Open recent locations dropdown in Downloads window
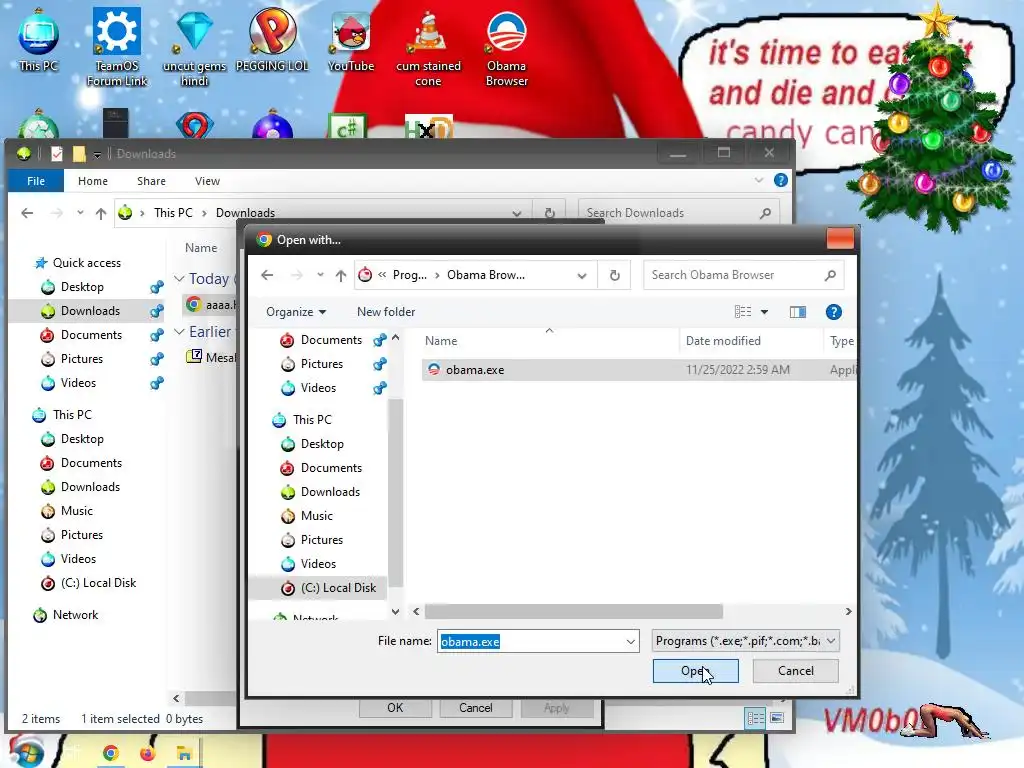1024x768 pixels. 80,213
